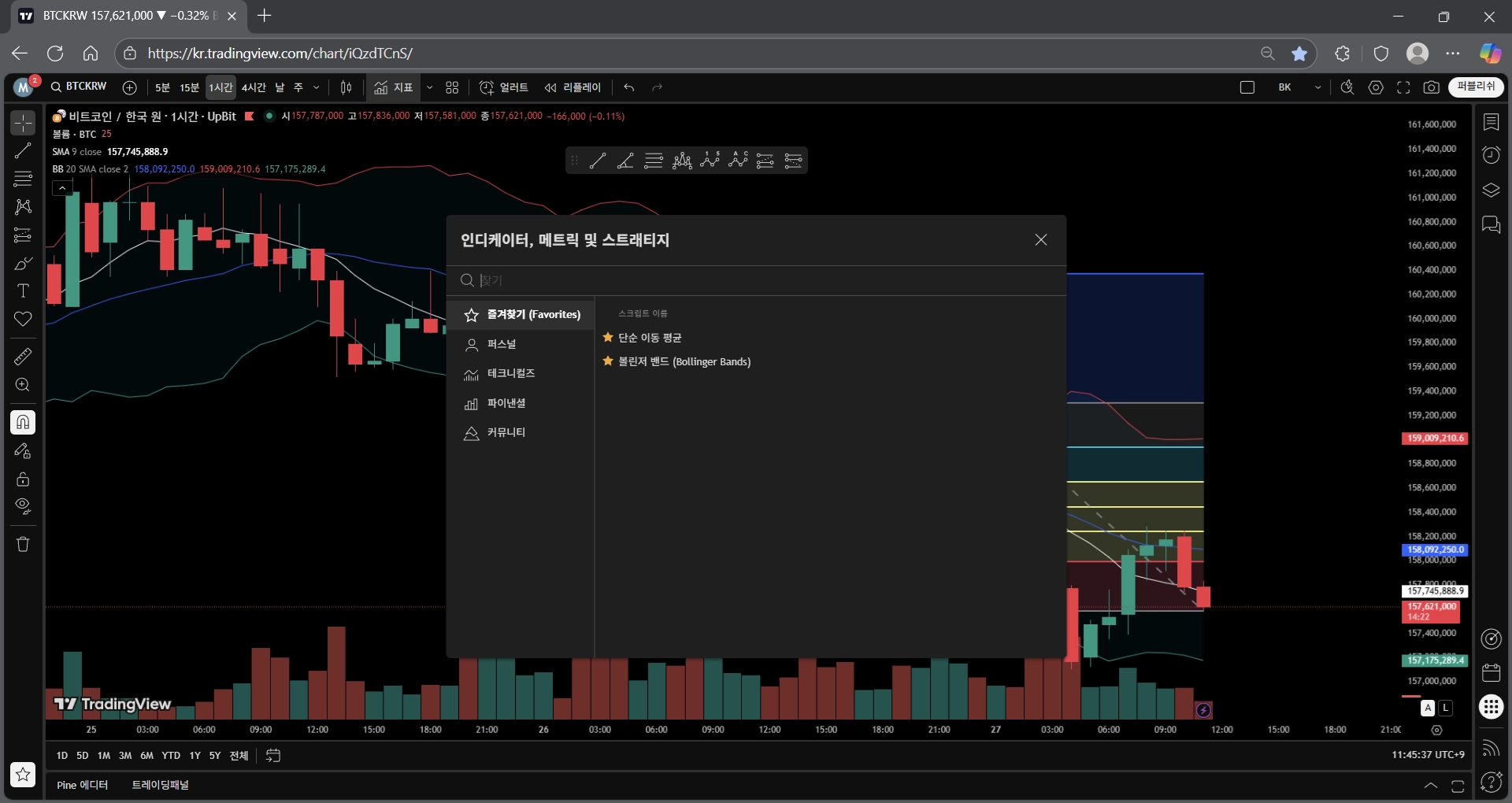
Task: Expand the time interval dropdown arrow
Action: 317,87
